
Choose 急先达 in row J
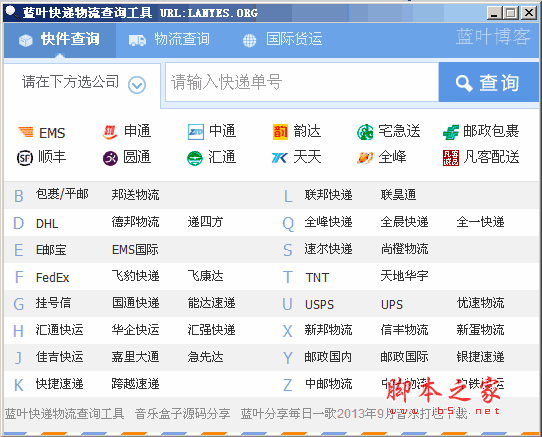[205, 356]
